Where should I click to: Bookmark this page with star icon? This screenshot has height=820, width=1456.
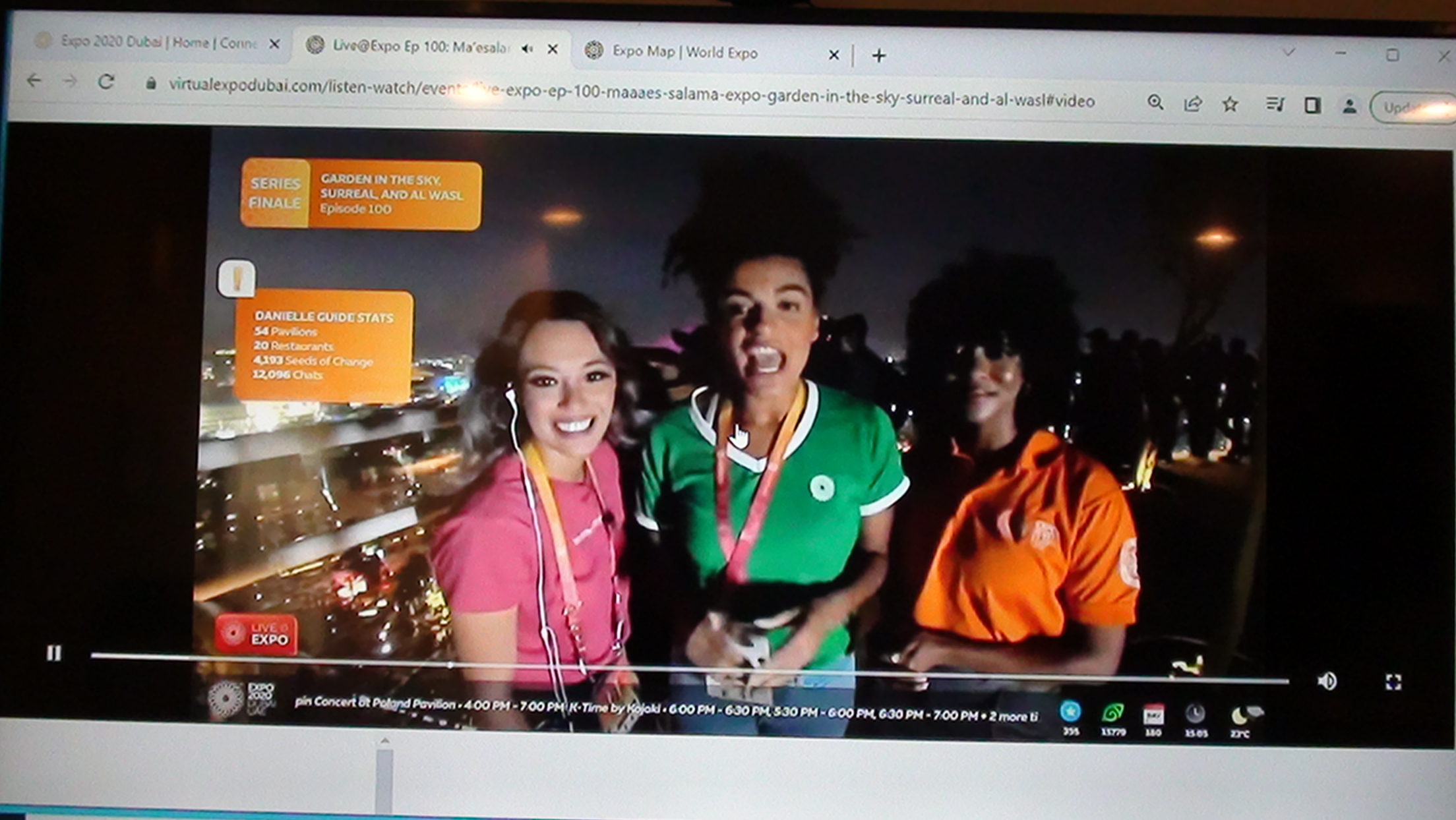(1230, 104)
